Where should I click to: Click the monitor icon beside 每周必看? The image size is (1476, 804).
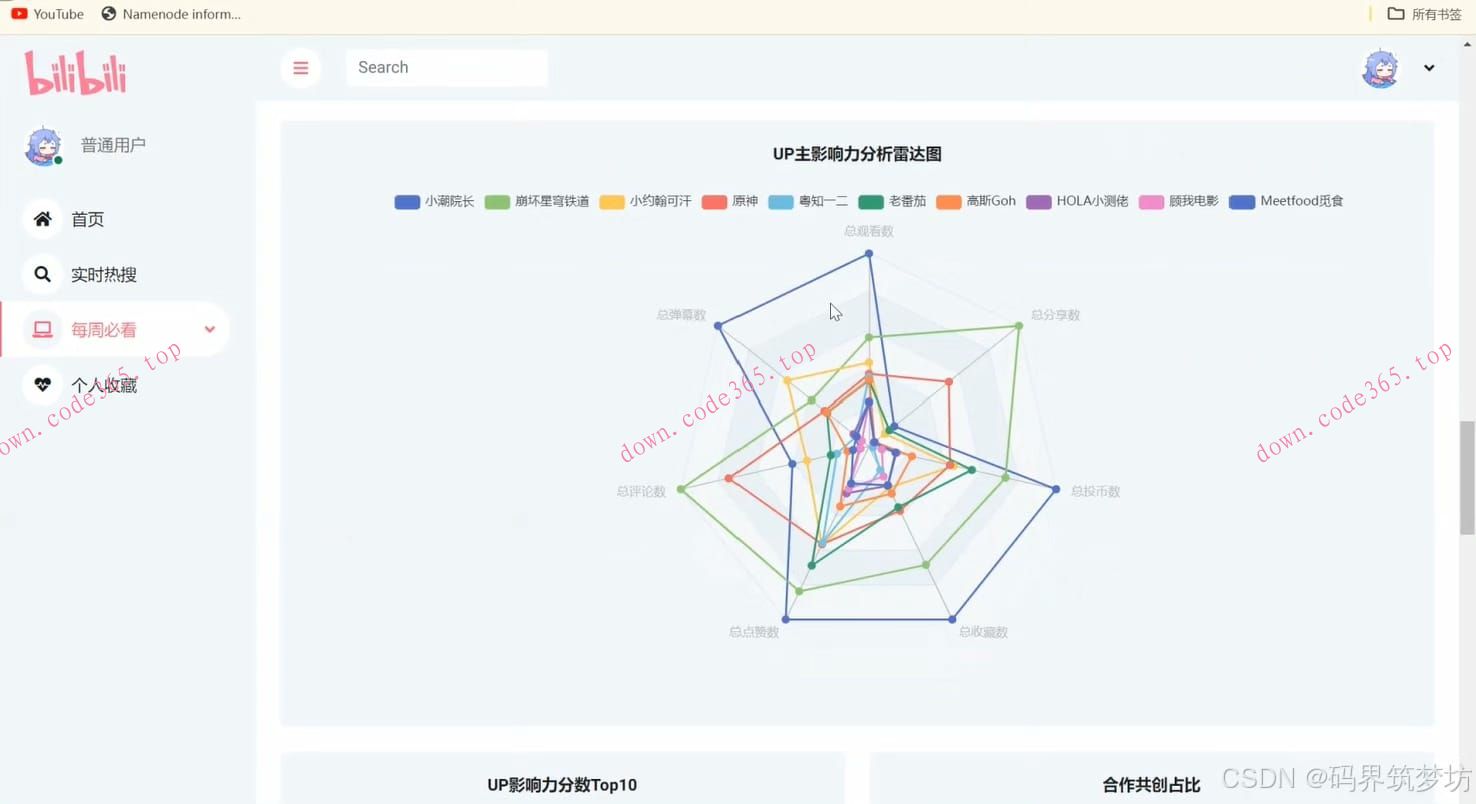click(42, 329)
